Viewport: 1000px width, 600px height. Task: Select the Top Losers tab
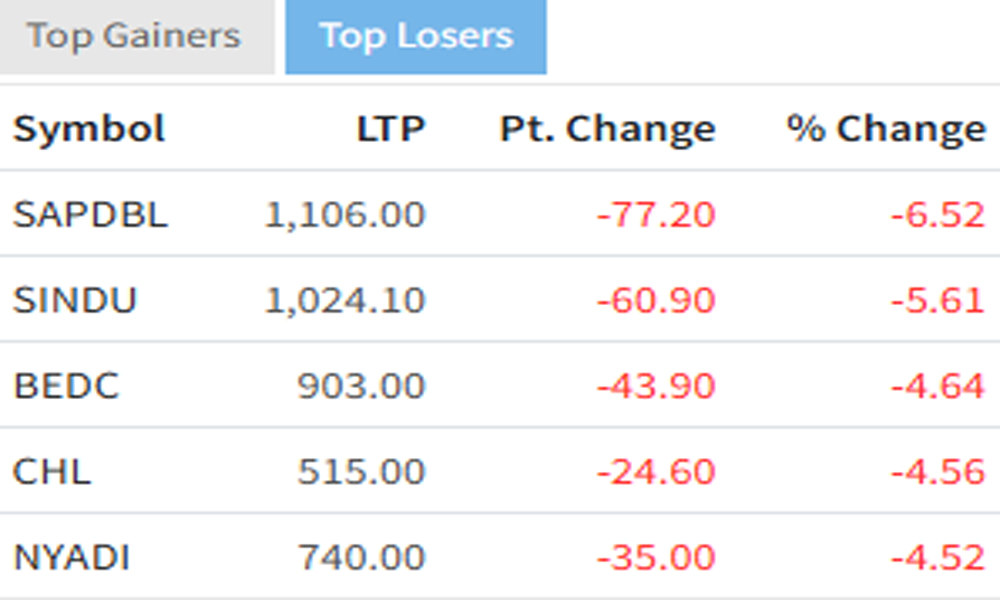coord(416,37)
